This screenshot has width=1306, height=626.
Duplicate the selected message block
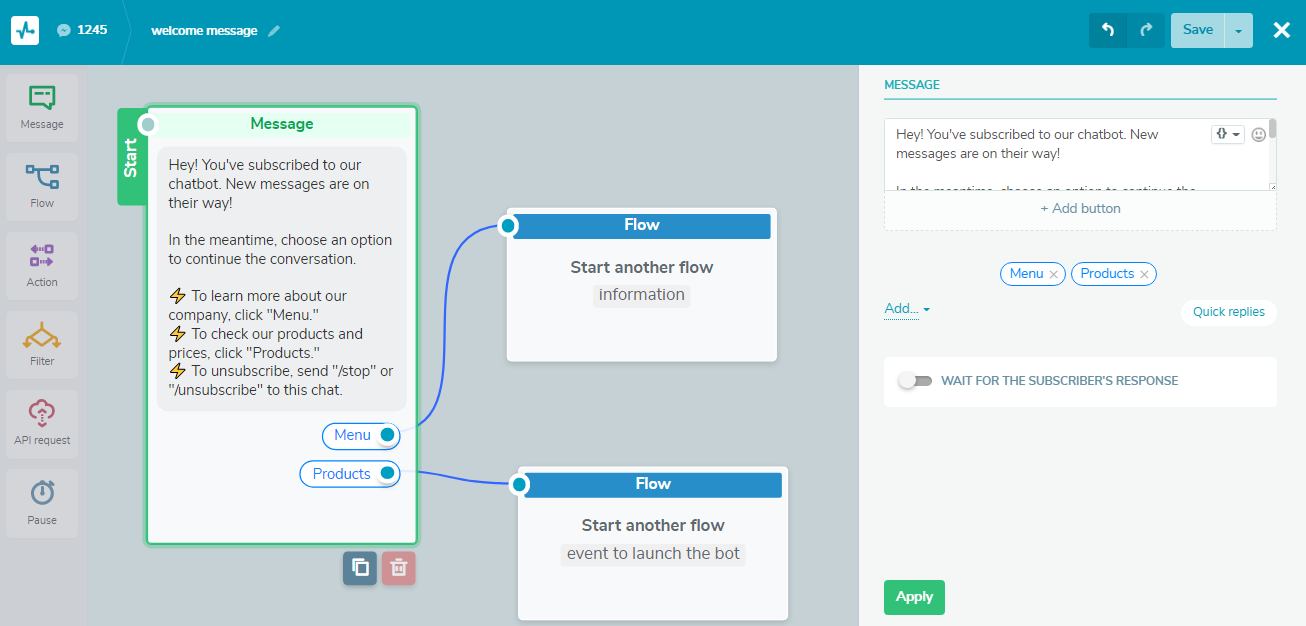coord(360,568)
